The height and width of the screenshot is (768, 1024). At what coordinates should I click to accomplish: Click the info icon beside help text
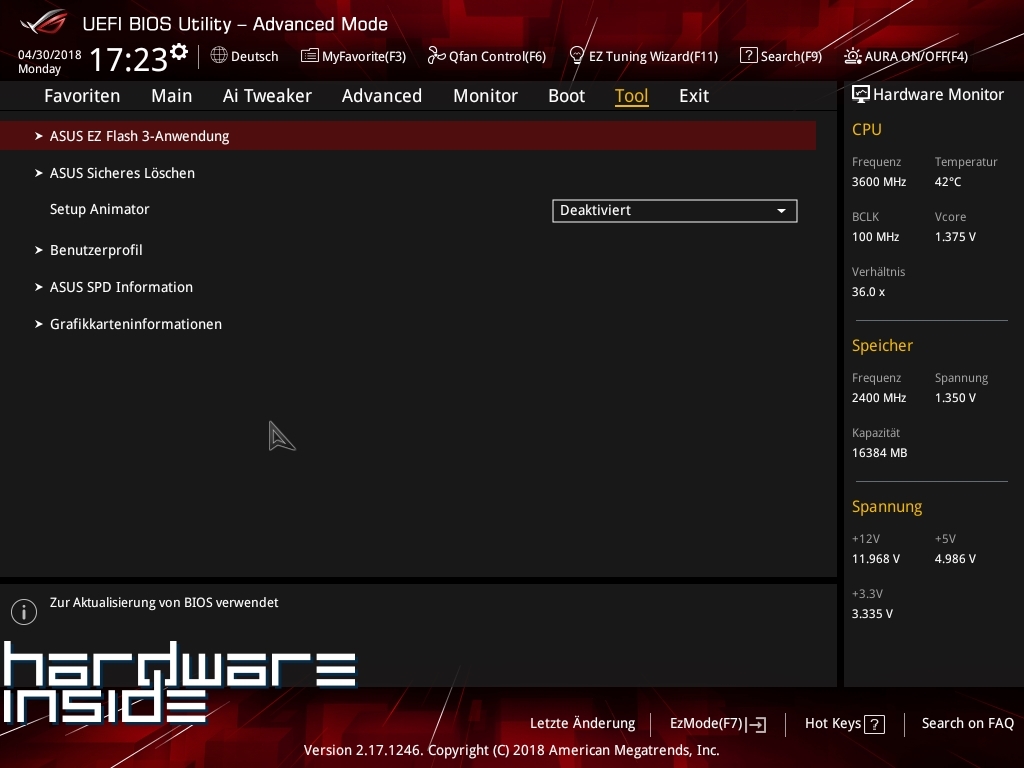(24, 612)
